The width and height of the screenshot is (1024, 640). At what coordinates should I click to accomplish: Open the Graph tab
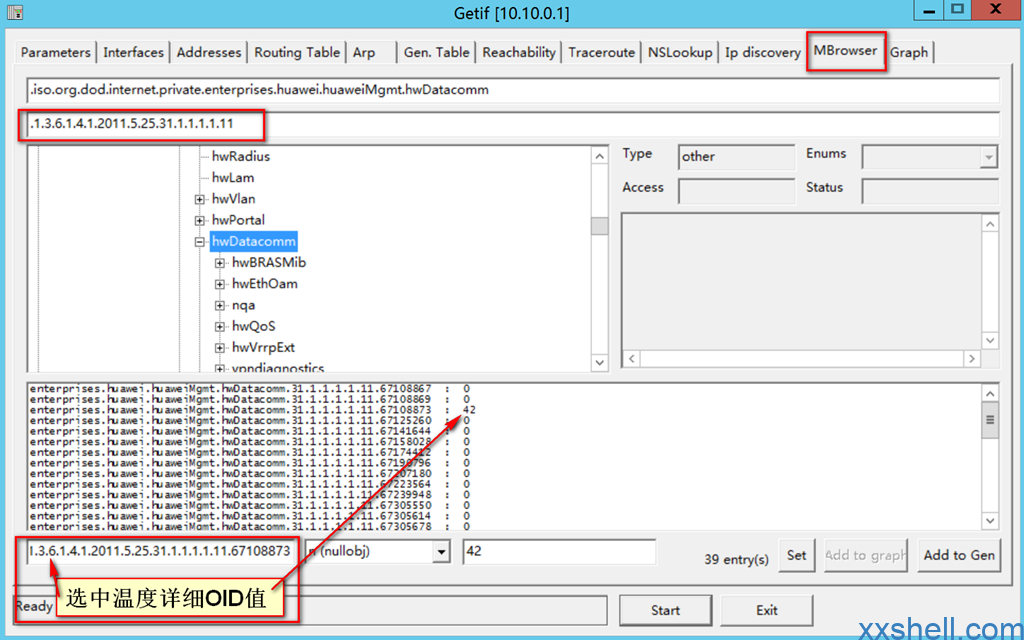pyautogui.click(x=909, y=52)
